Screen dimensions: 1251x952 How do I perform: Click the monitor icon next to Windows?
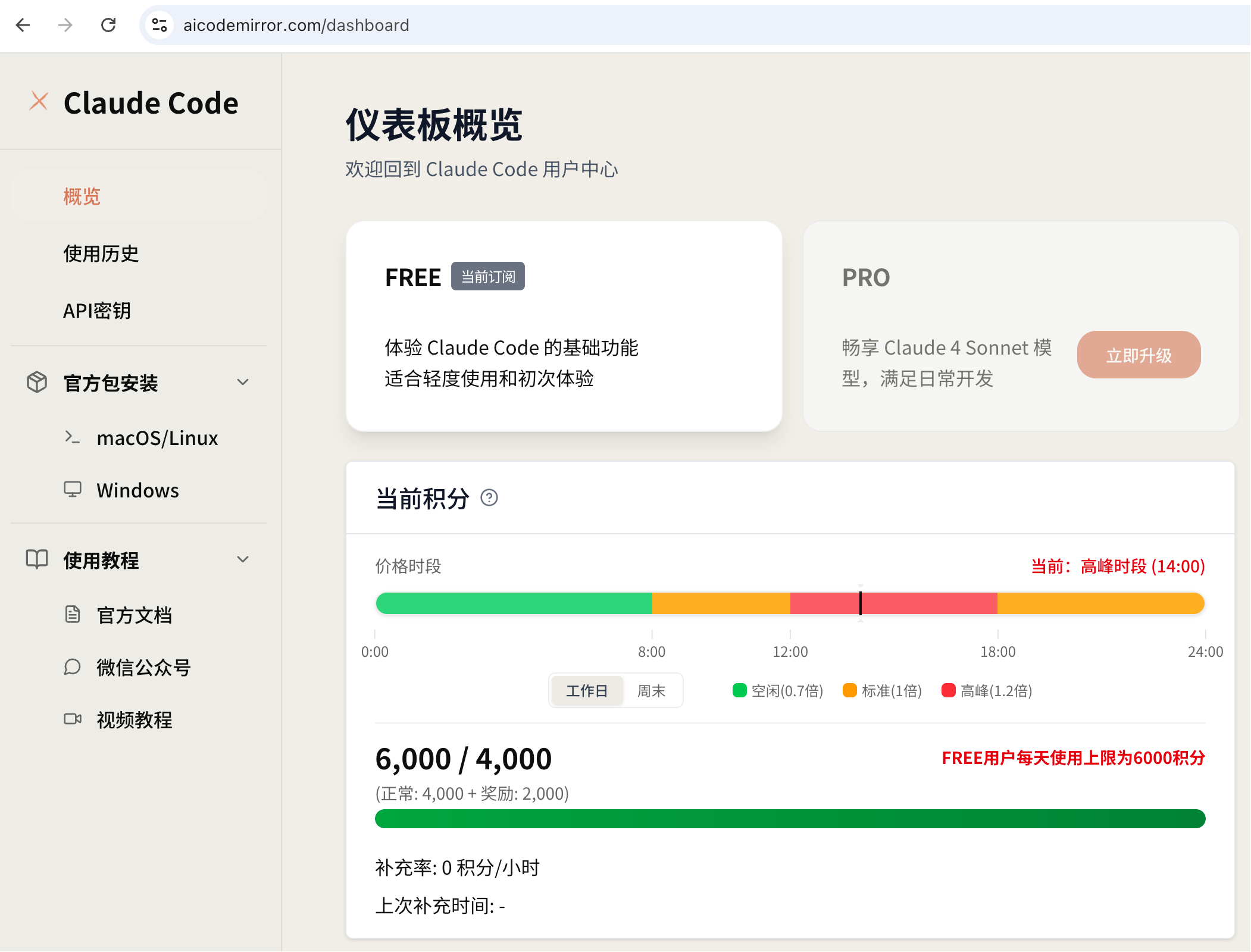click(72, 489)
